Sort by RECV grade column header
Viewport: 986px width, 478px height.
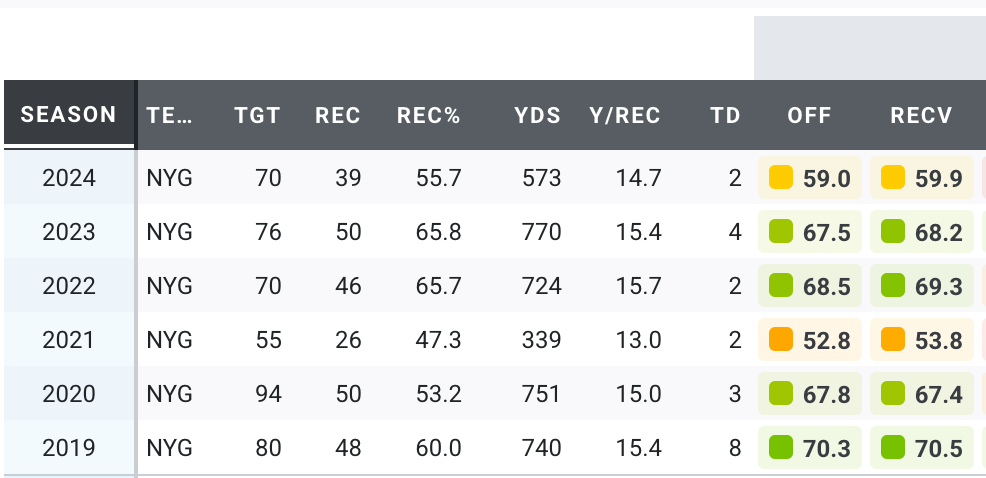(921, 115)
